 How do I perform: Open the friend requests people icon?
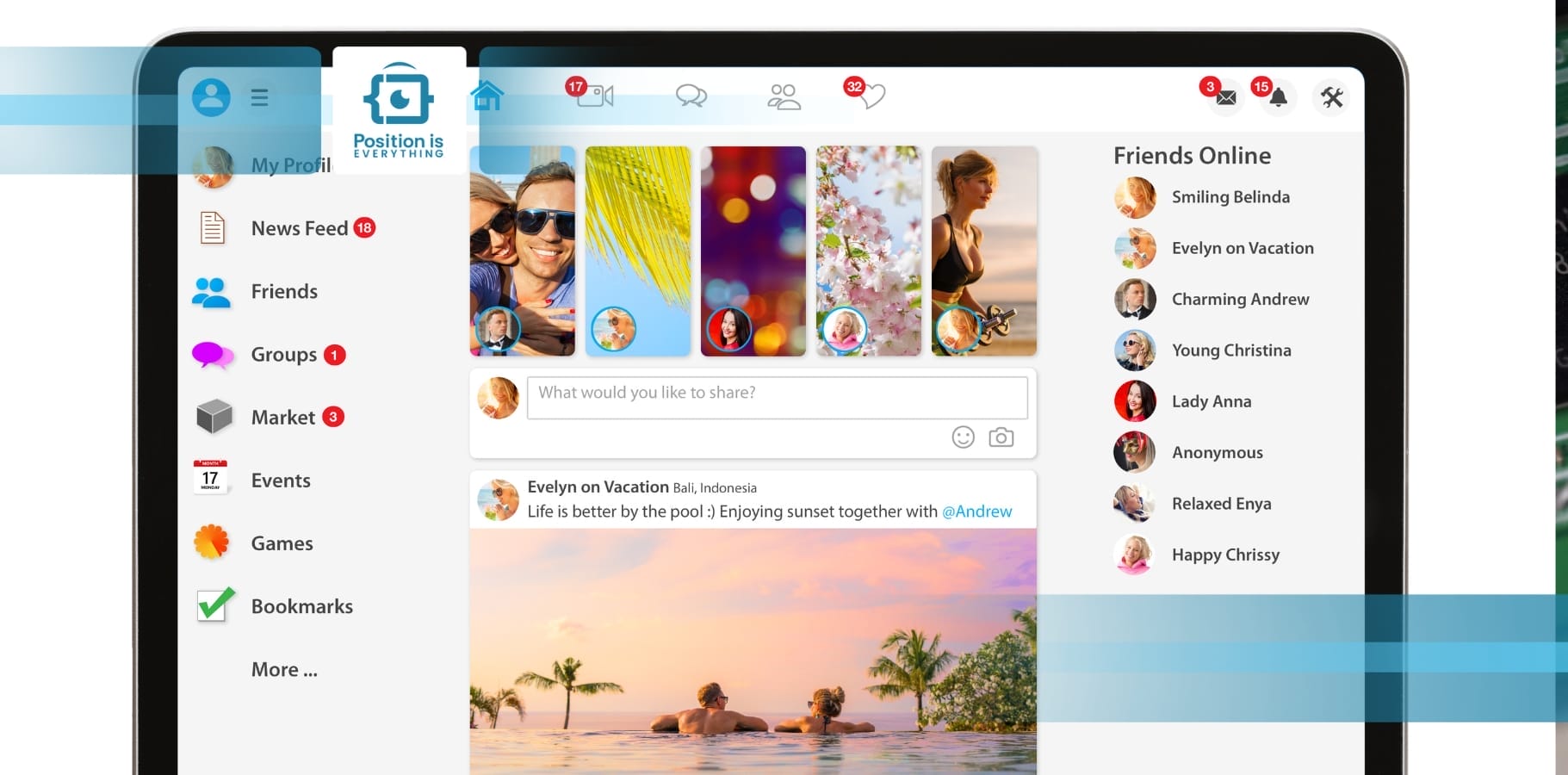tap(785, 96)
